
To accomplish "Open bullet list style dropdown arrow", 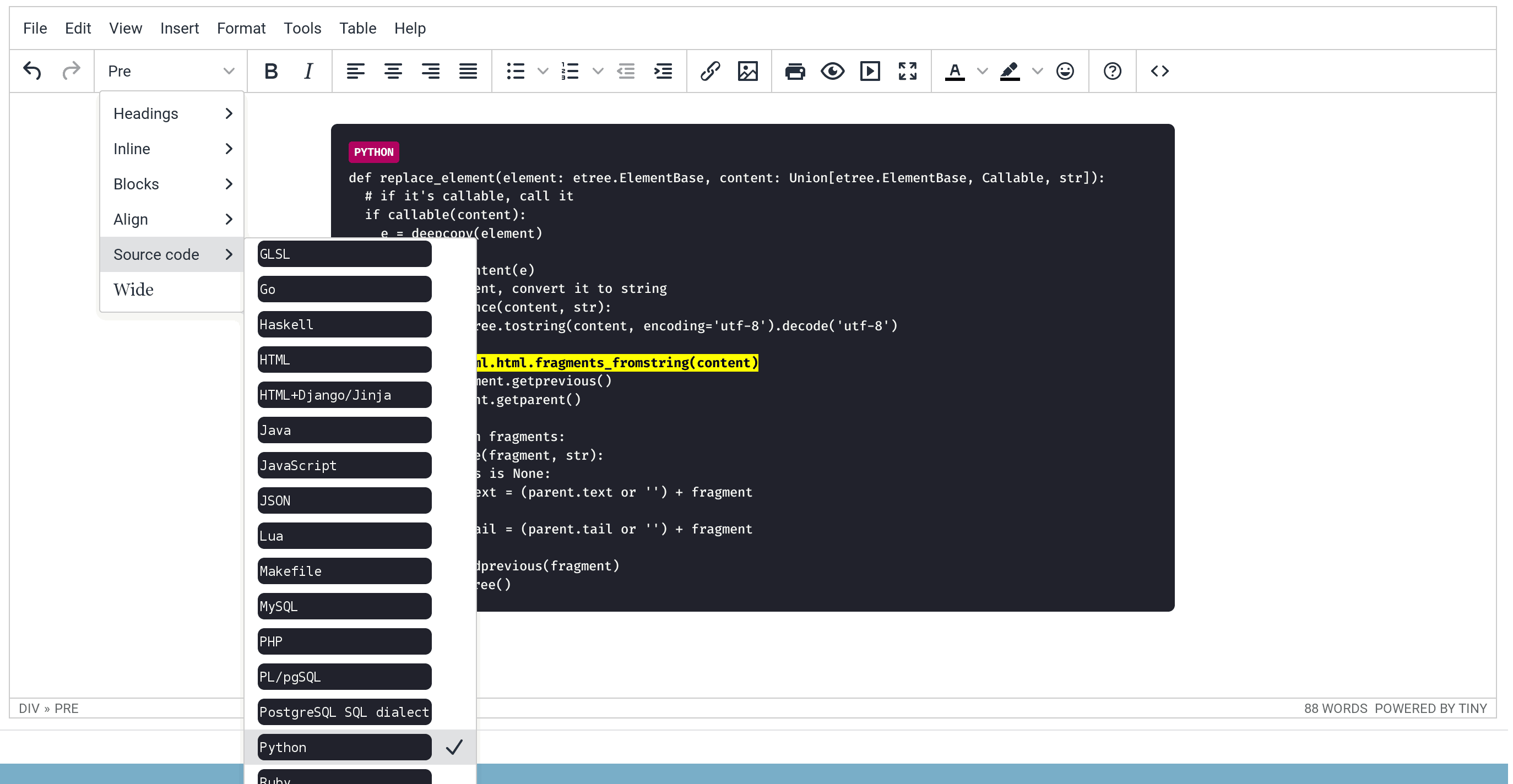I will [543, 71].
